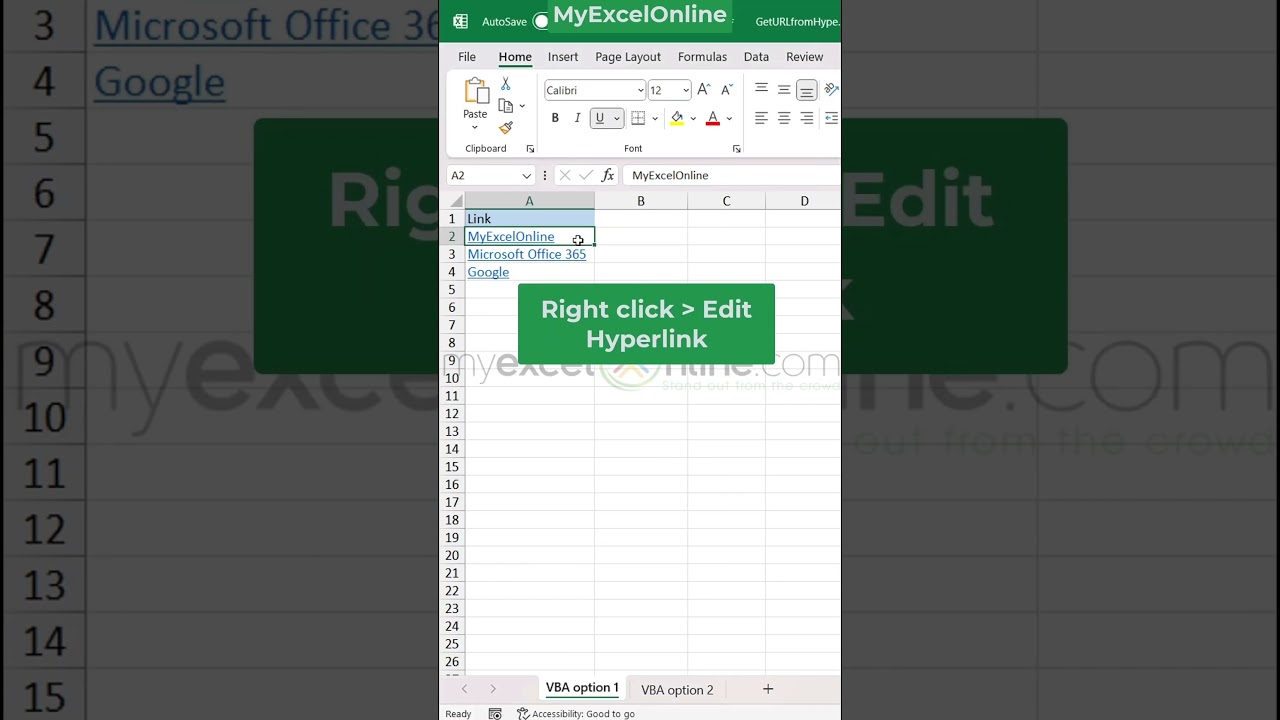1280x720 pixels.
Task: Select column A header
Action: pos(530,201)
